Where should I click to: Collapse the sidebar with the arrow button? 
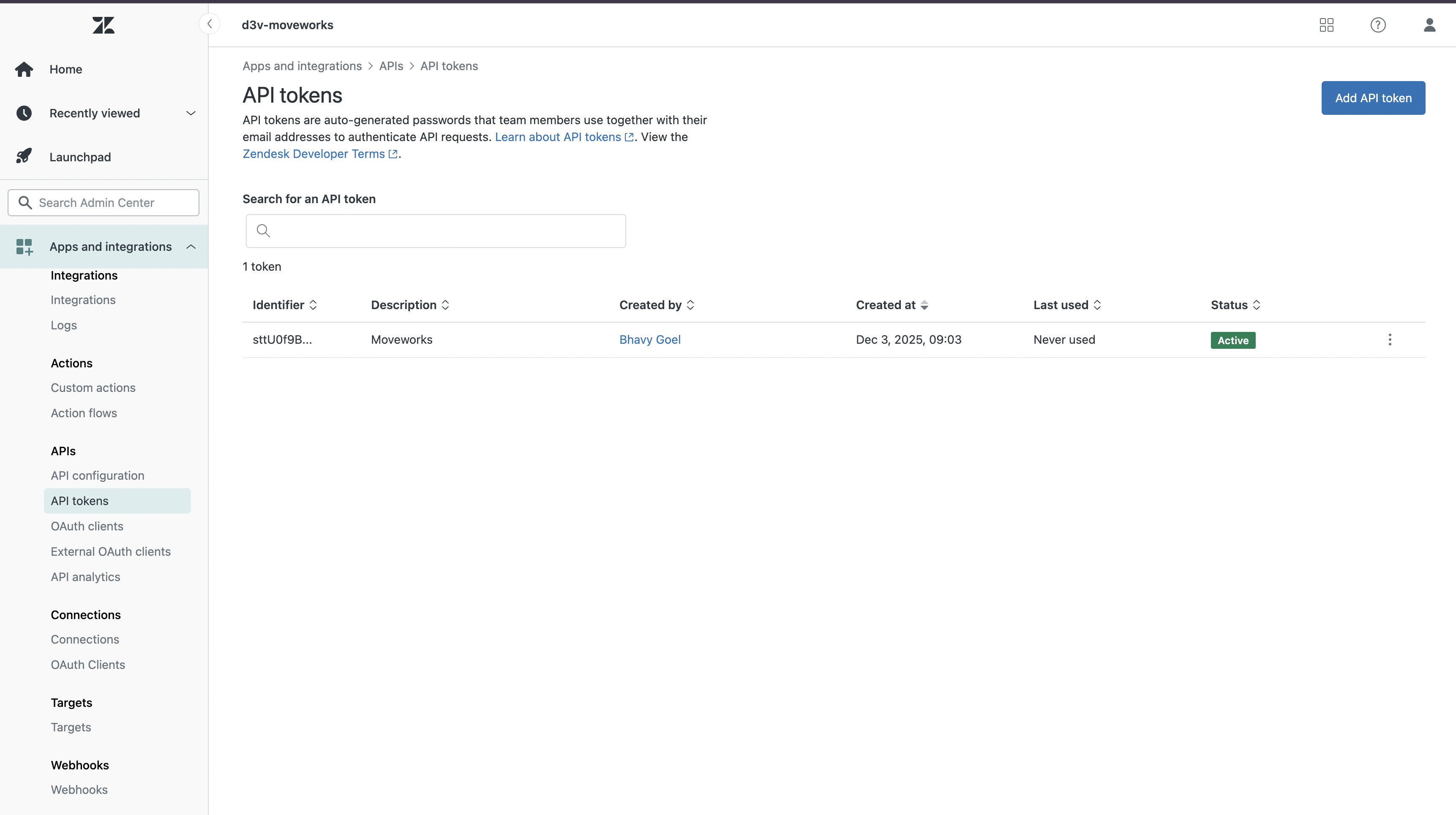[210, 24]
